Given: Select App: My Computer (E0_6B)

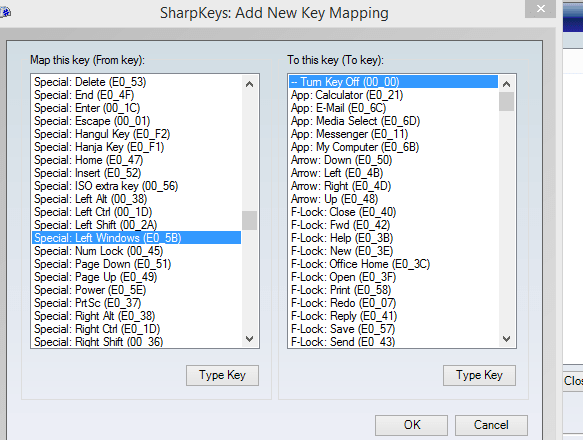Looking at the screenshot, I should pyautogui.click(x=393, y=147).
